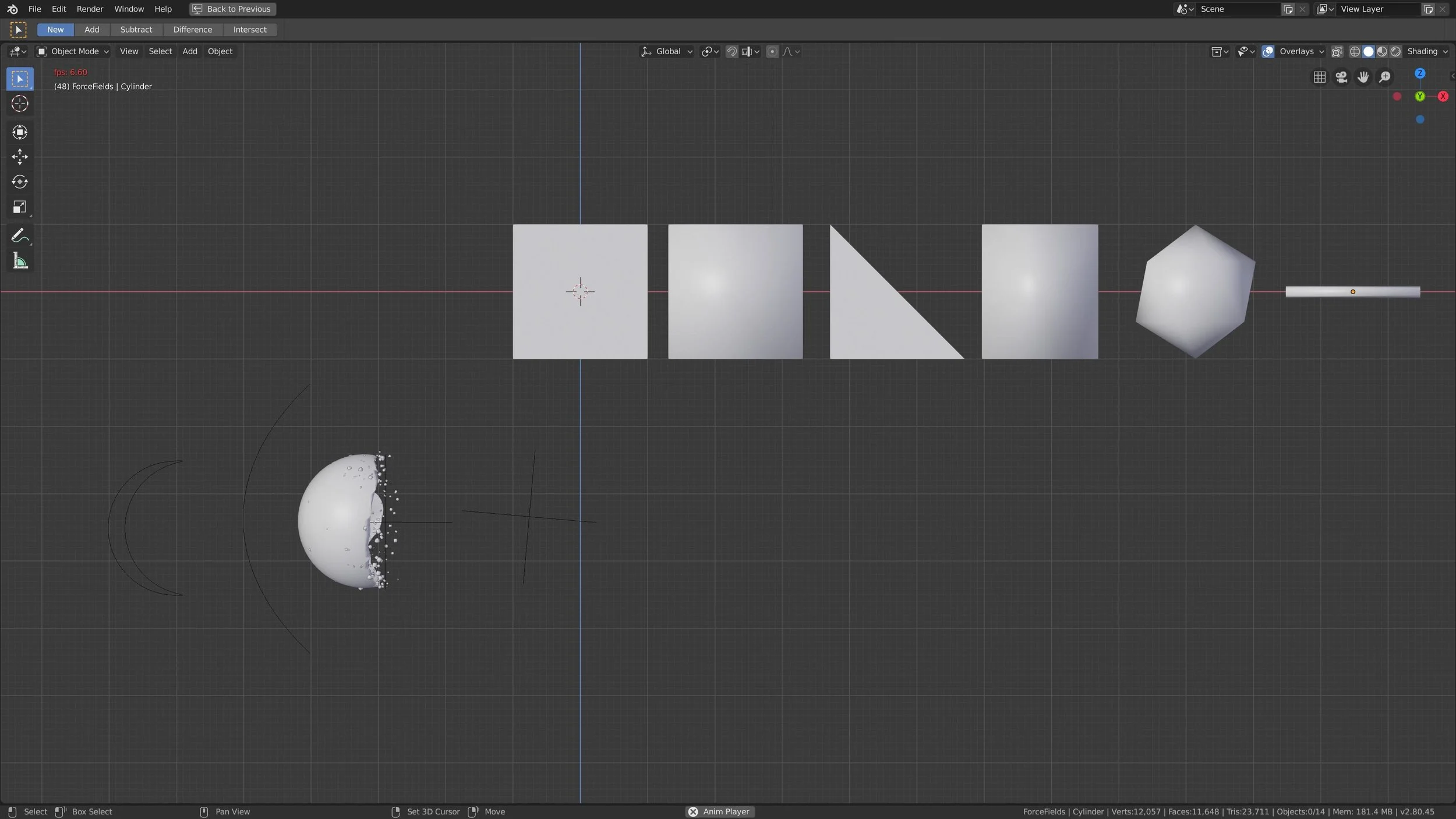Toggle X-Ray display button
Viewport: 1456px width, 819px height.
pos(1337,51)
